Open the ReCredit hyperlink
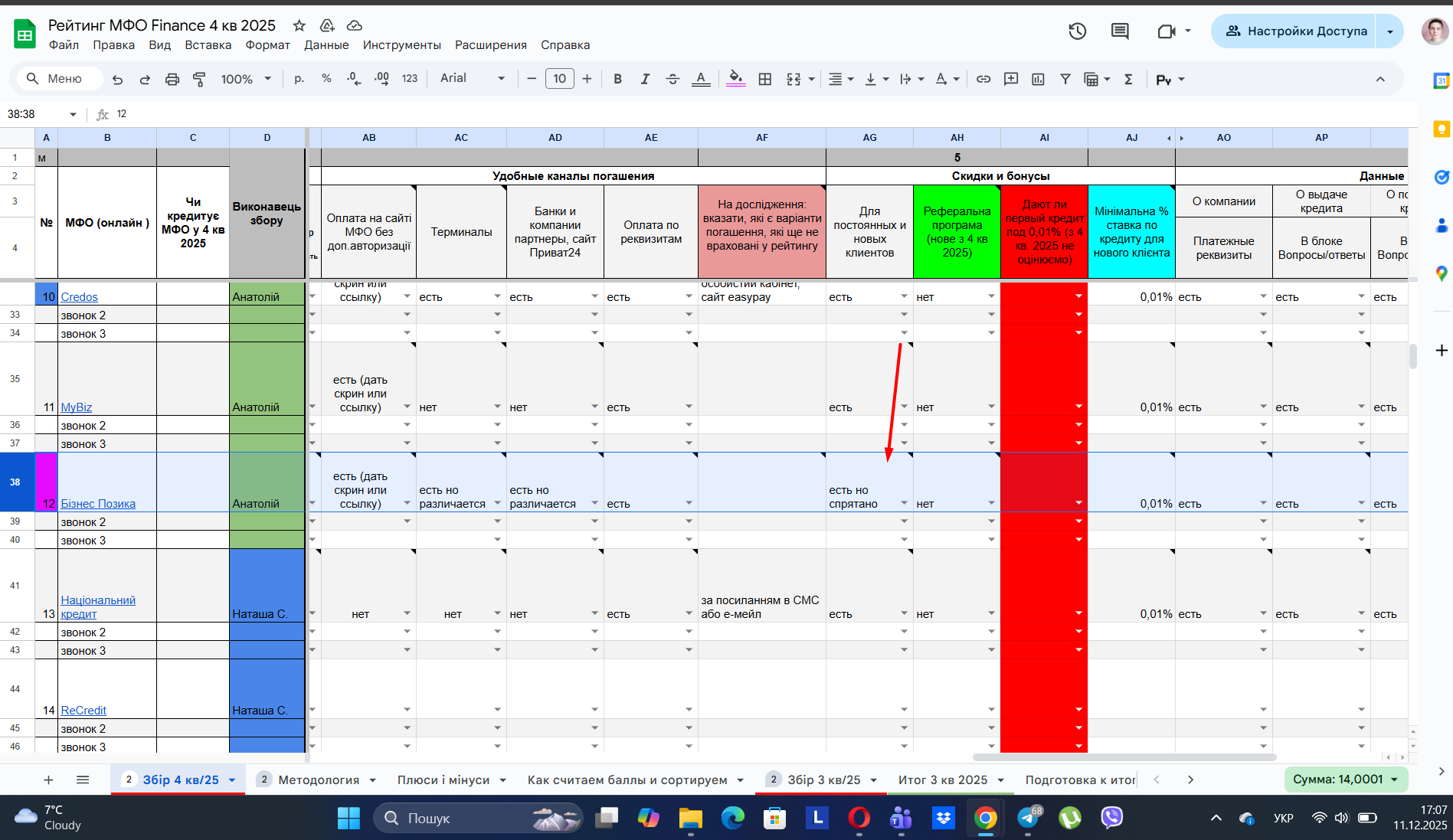The width and height of the screenshot is (1453, 840). point(83,711)
